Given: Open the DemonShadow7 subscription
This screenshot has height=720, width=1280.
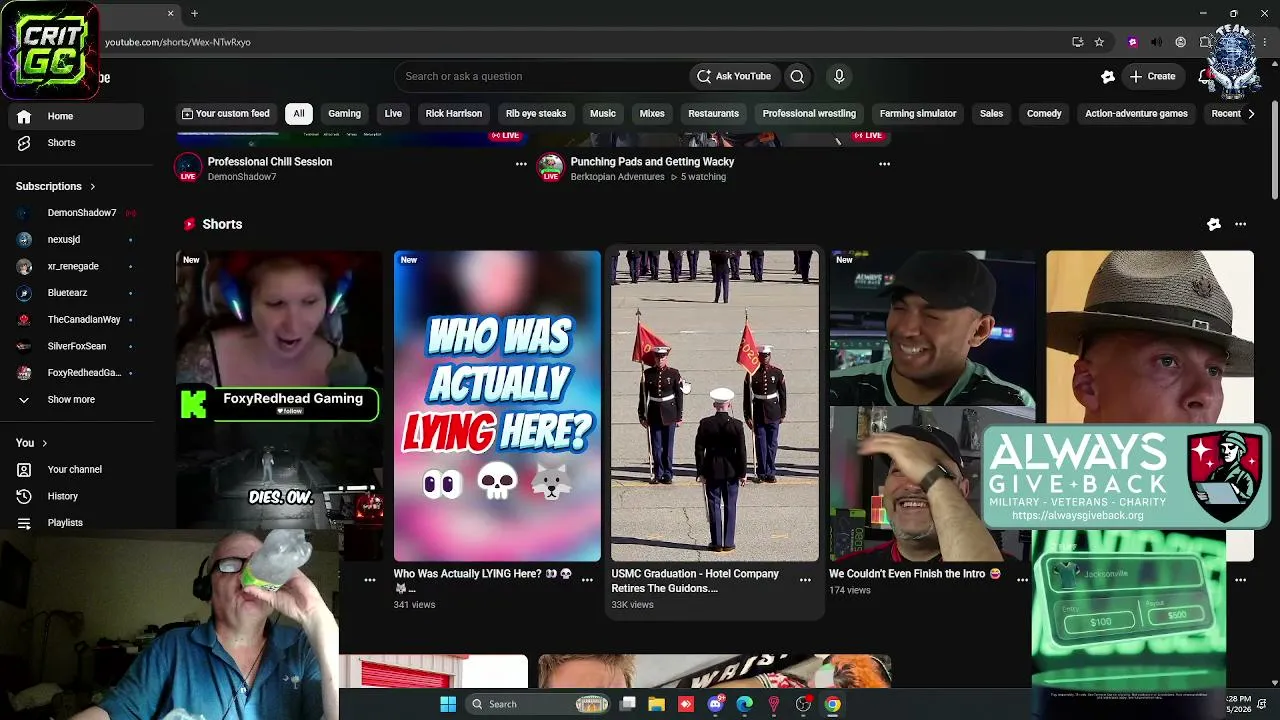Looking at the screenshot, I should pyautogui.click(x=76, y=213).
